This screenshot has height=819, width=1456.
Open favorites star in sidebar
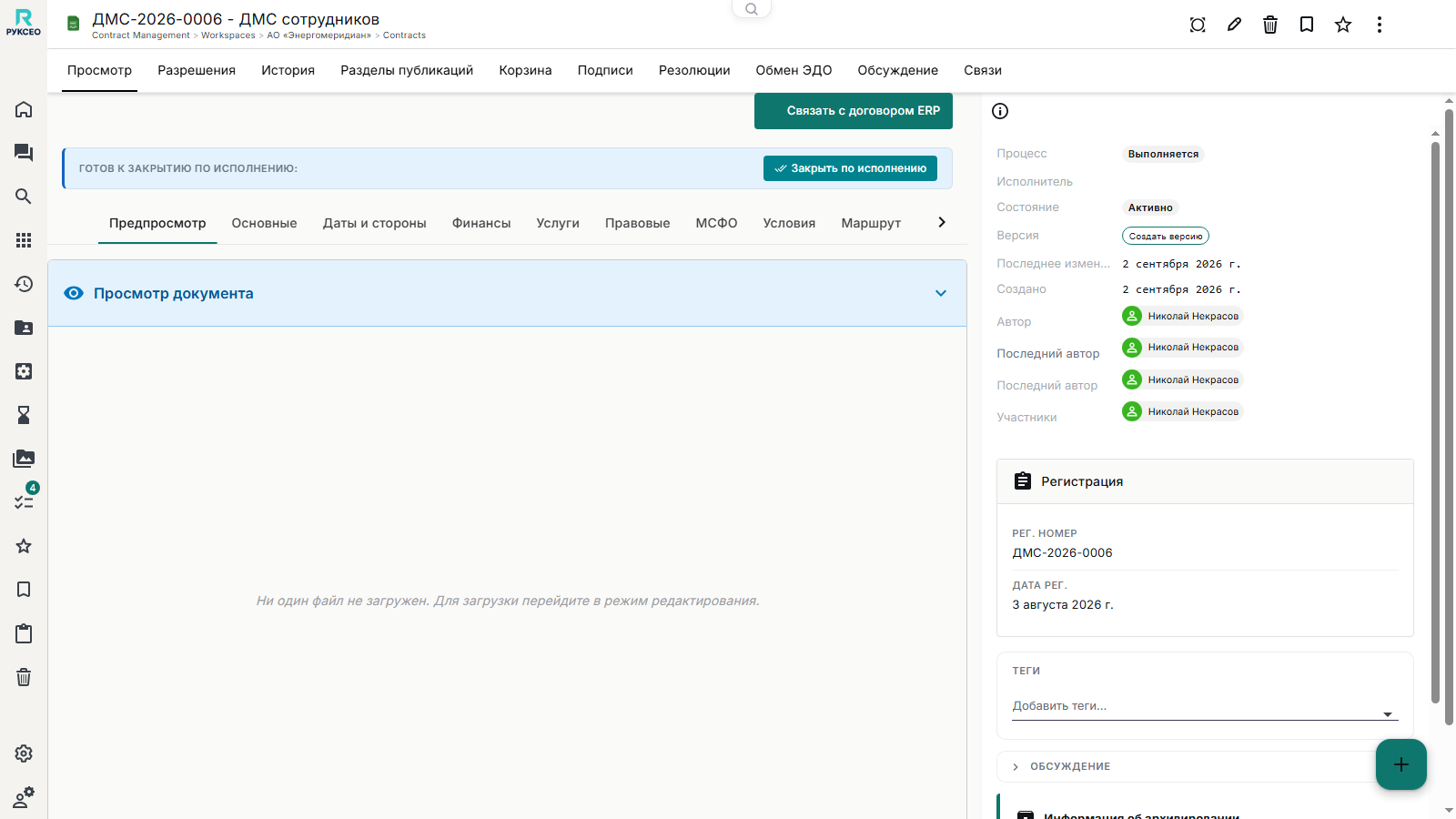[x=24, y=546]
